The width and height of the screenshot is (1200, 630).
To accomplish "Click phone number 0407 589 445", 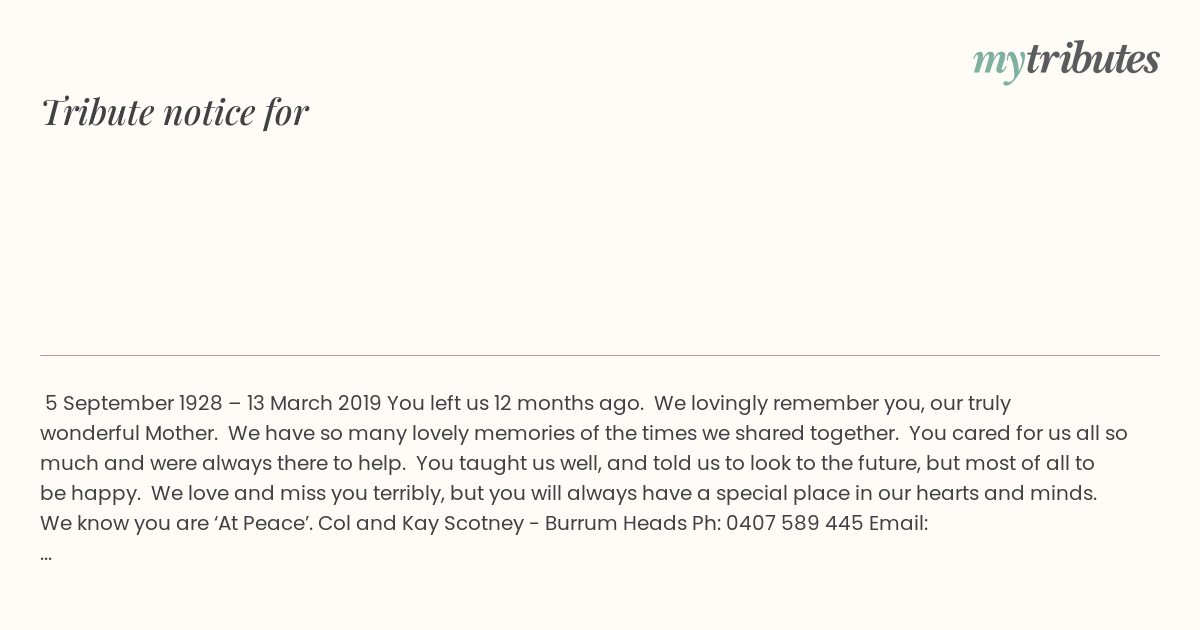I will coord(795,523).
